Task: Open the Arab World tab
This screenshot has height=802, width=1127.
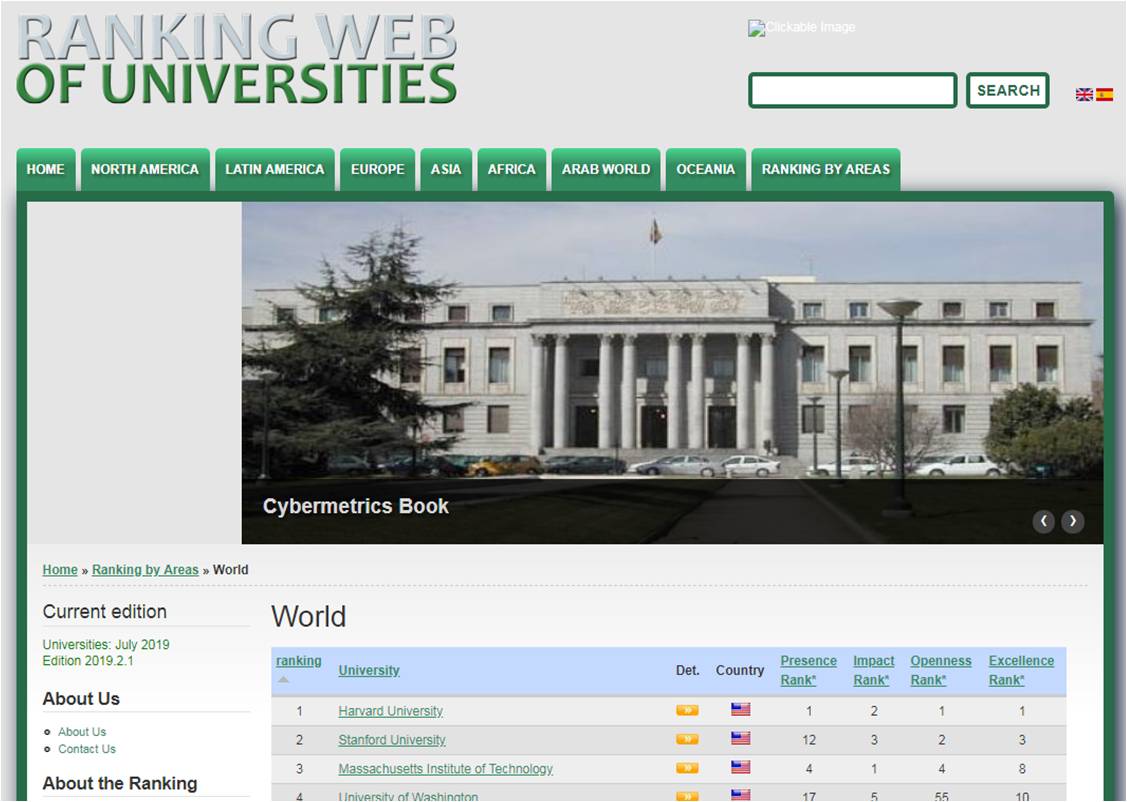Action: click(606, 170)
